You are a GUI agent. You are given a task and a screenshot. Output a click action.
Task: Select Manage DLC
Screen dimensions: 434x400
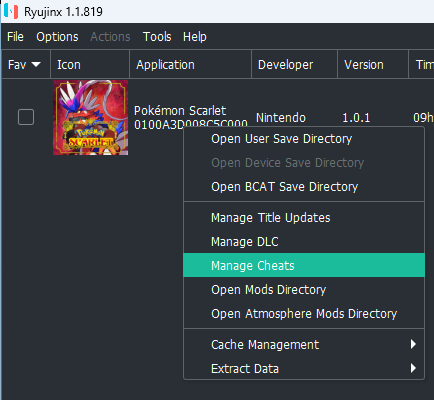[x=304, y=242]
